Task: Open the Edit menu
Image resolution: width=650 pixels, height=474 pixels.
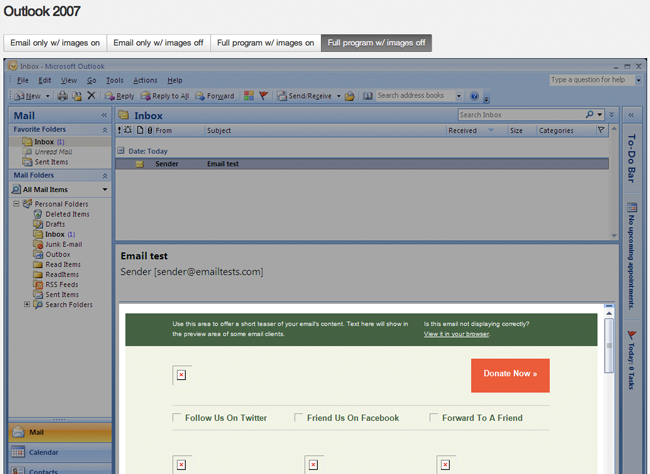Action: 44,80
